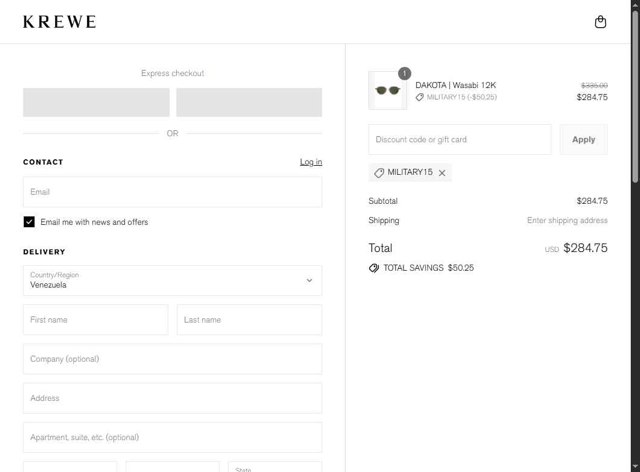Screen dimensions: 640x472
Task: Click the DAKOTA sunglasses thumbnail
Action: 387,91
